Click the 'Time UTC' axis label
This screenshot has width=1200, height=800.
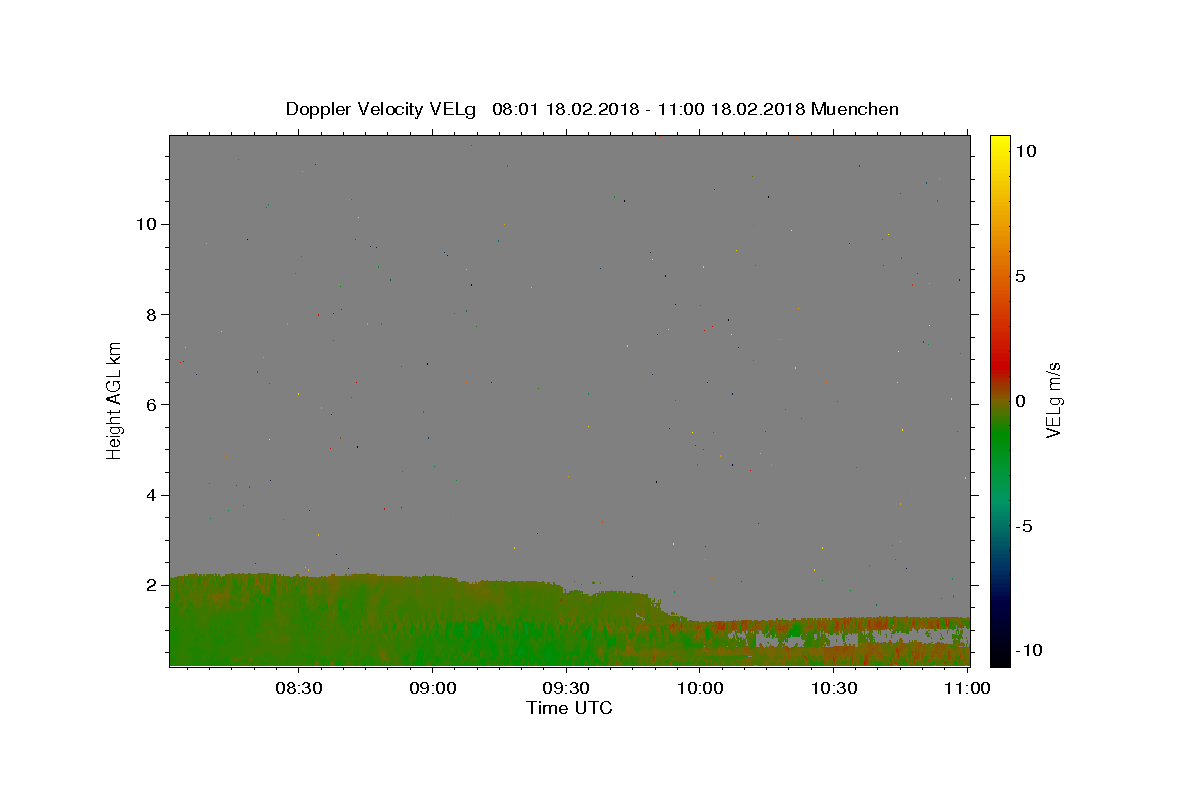[x=569, y=708]
